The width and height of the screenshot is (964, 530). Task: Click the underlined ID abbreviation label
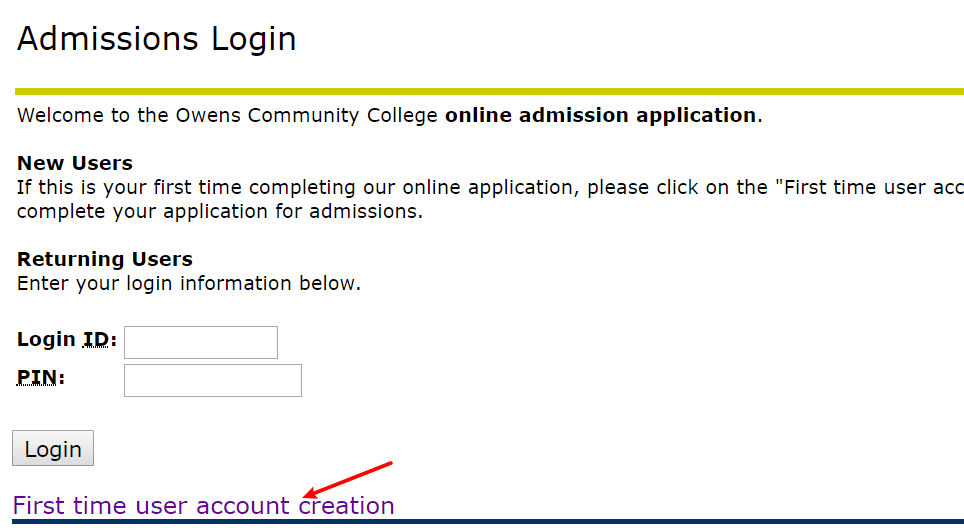pyautogui.click(x=96, y=339)
